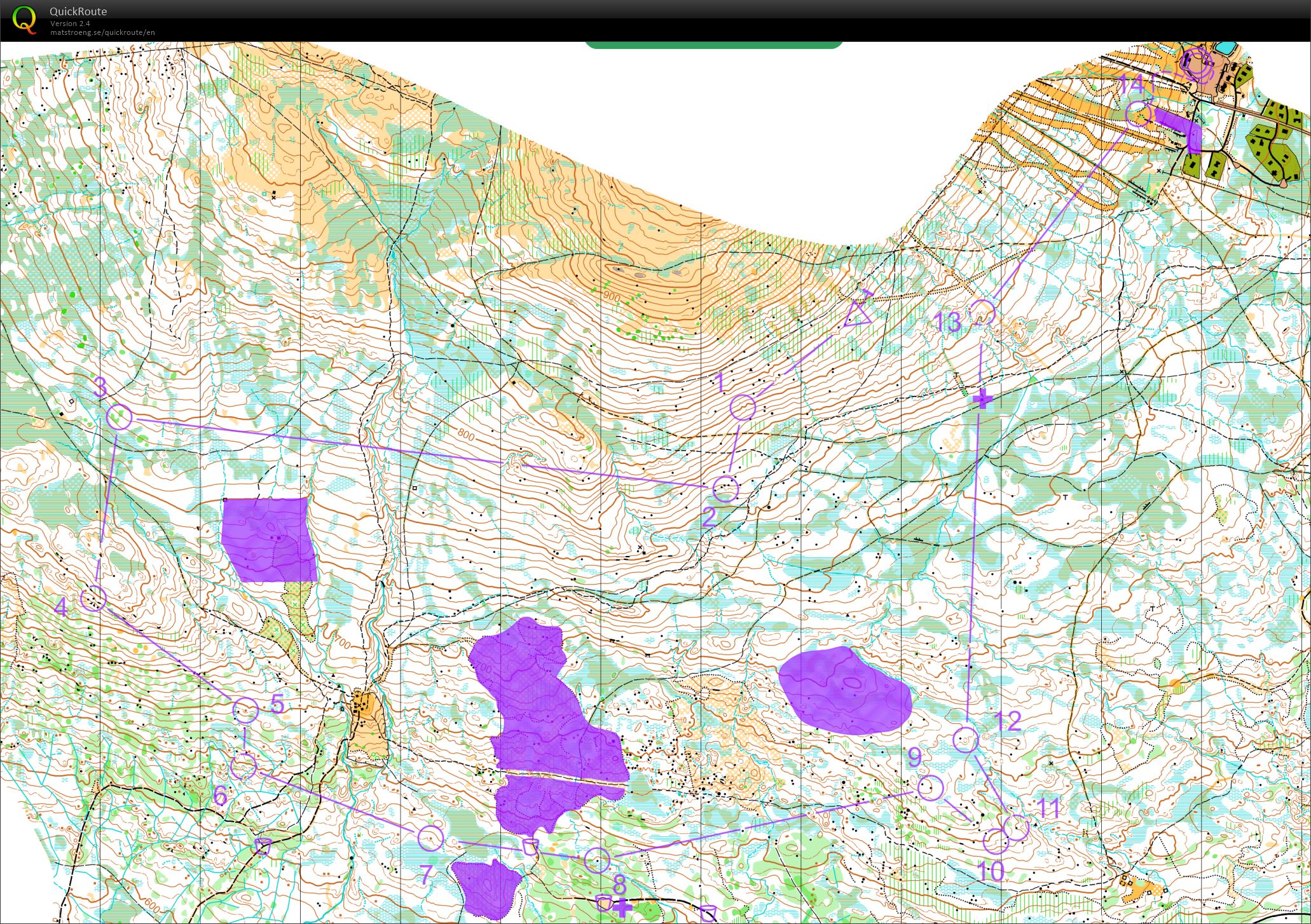Select control circle 7 on the course
This screenshot has height=924, width=1311.
pos(430,838)
